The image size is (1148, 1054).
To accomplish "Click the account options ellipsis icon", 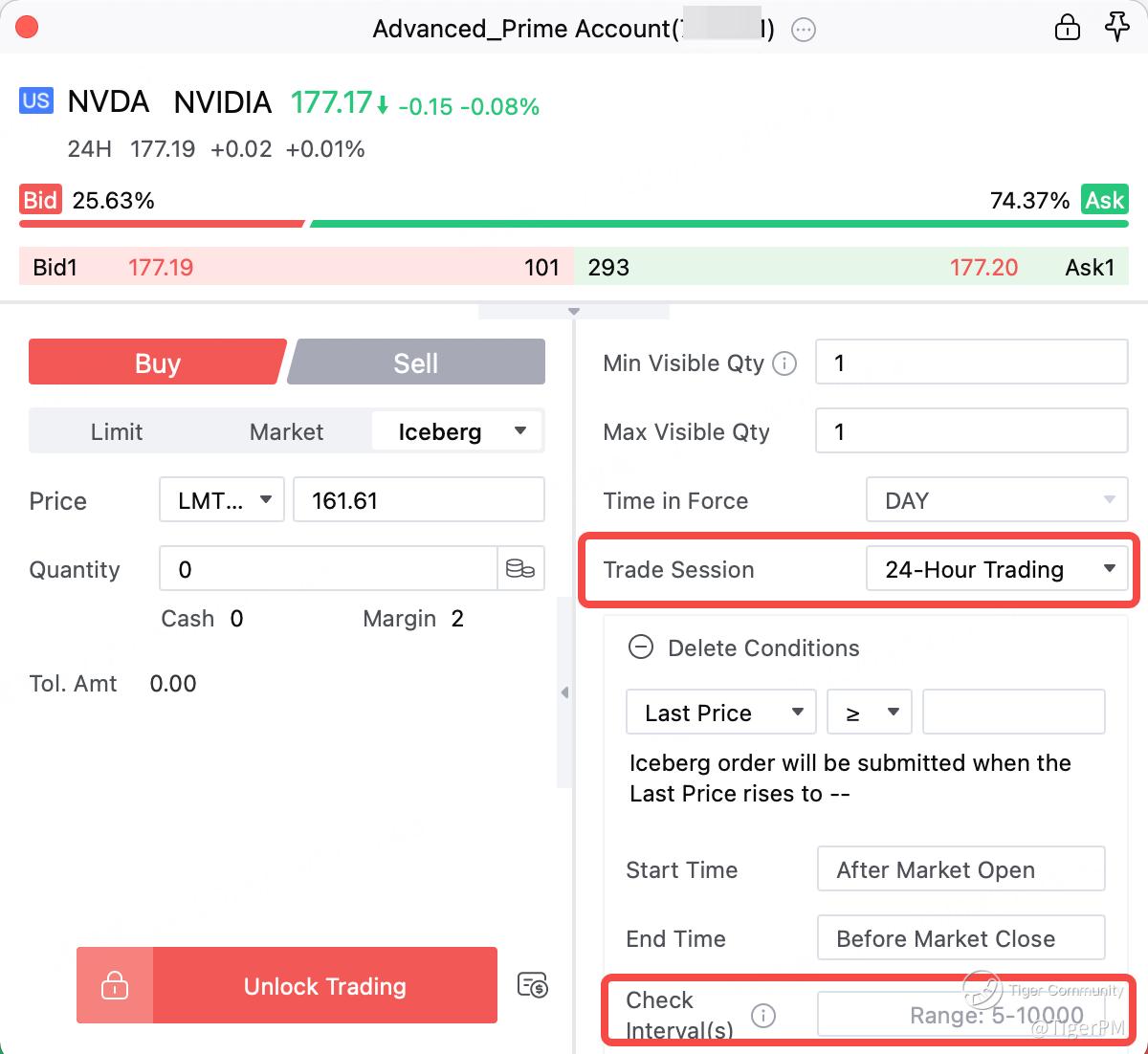I will click(804, 30).
